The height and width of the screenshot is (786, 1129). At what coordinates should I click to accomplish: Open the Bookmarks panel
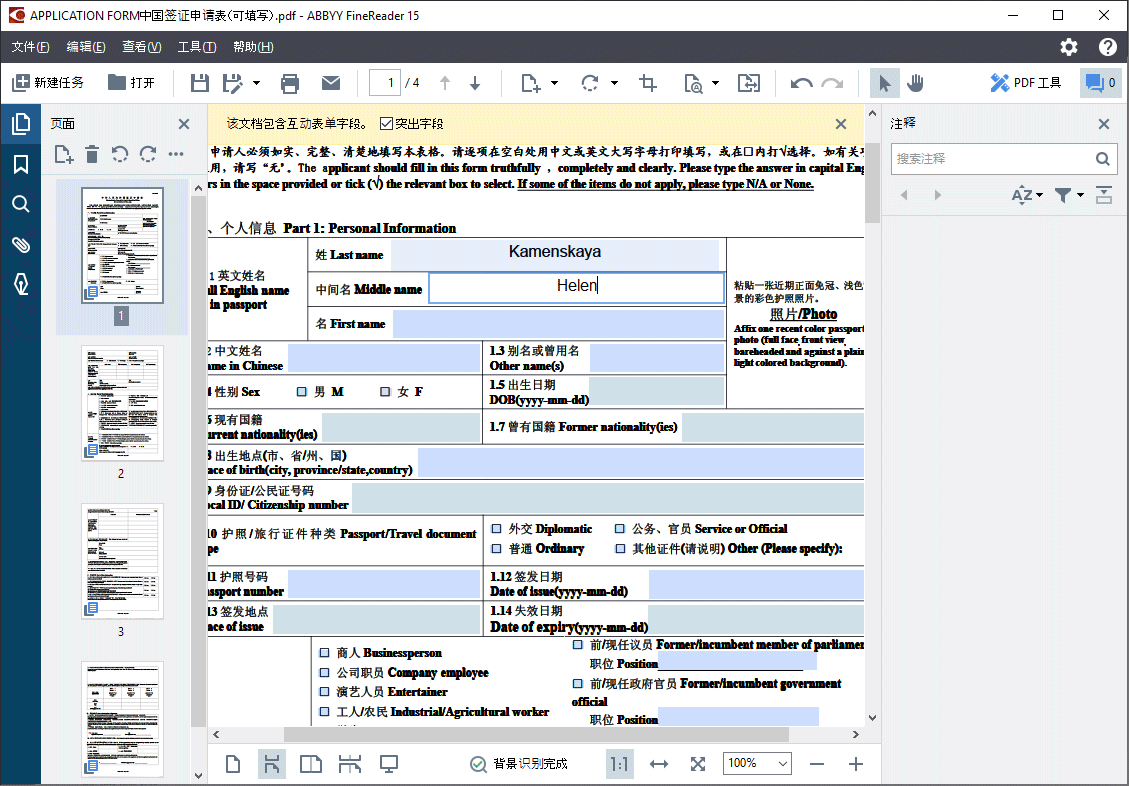(21, 163)
